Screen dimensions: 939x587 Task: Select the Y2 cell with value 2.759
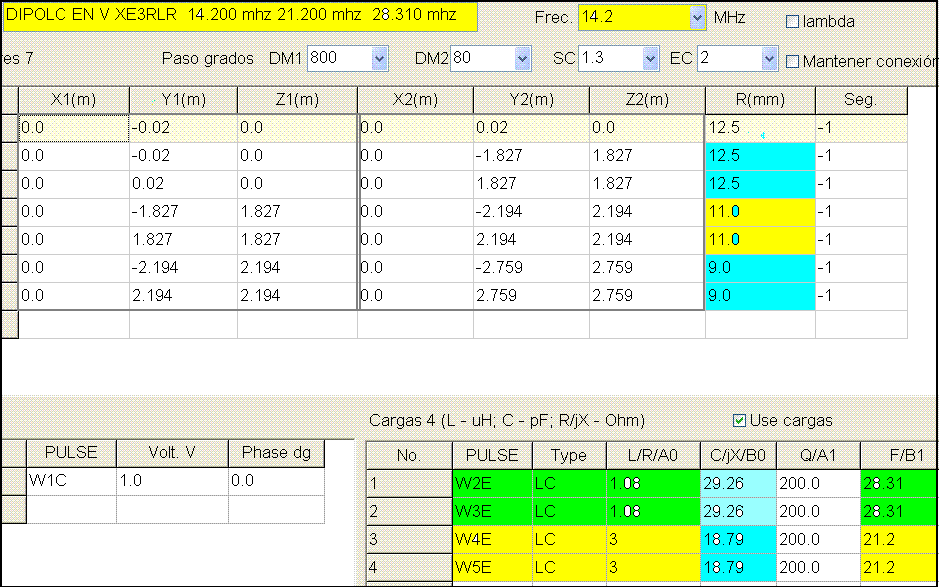pyautogui.click(x=531, y=296)
